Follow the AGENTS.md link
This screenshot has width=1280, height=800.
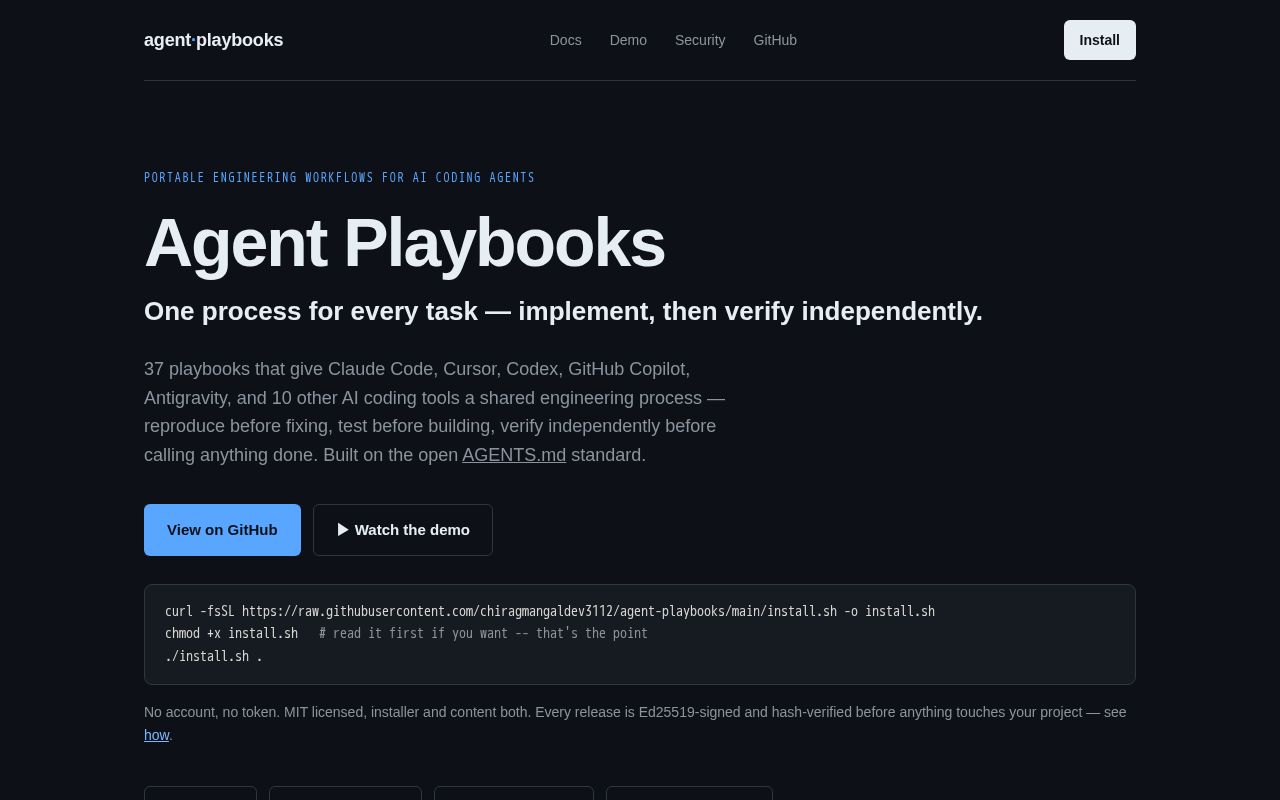tap(514, 455)
